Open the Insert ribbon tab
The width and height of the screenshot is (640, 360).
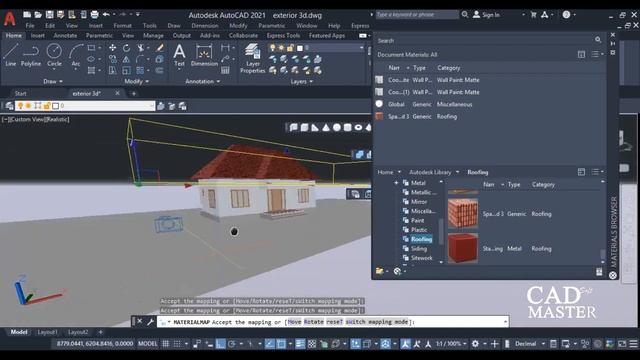tap(38, 36)
